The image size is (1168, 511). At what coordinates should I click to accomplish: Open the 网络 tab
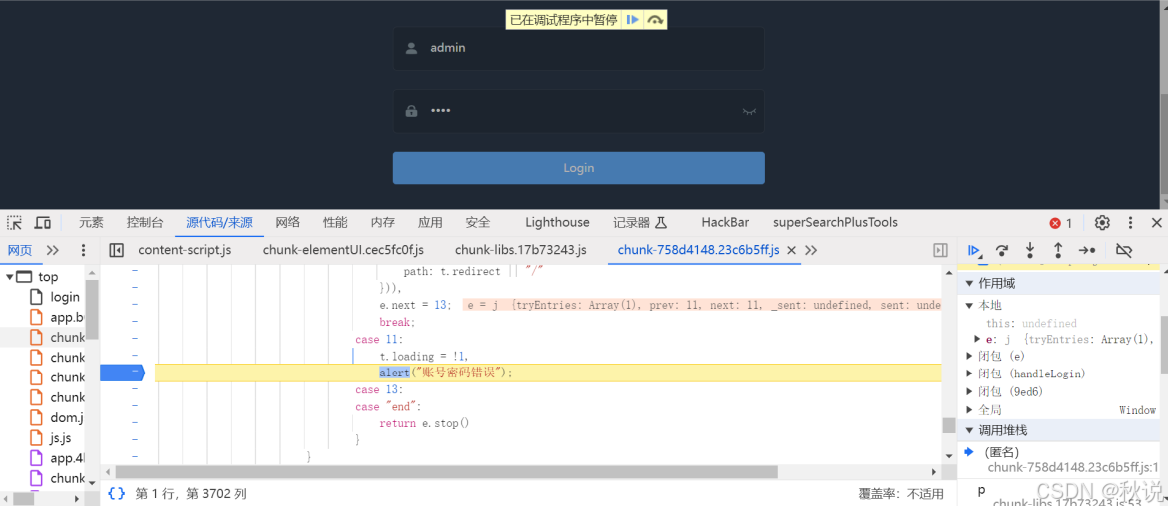[x=288, y=222]
